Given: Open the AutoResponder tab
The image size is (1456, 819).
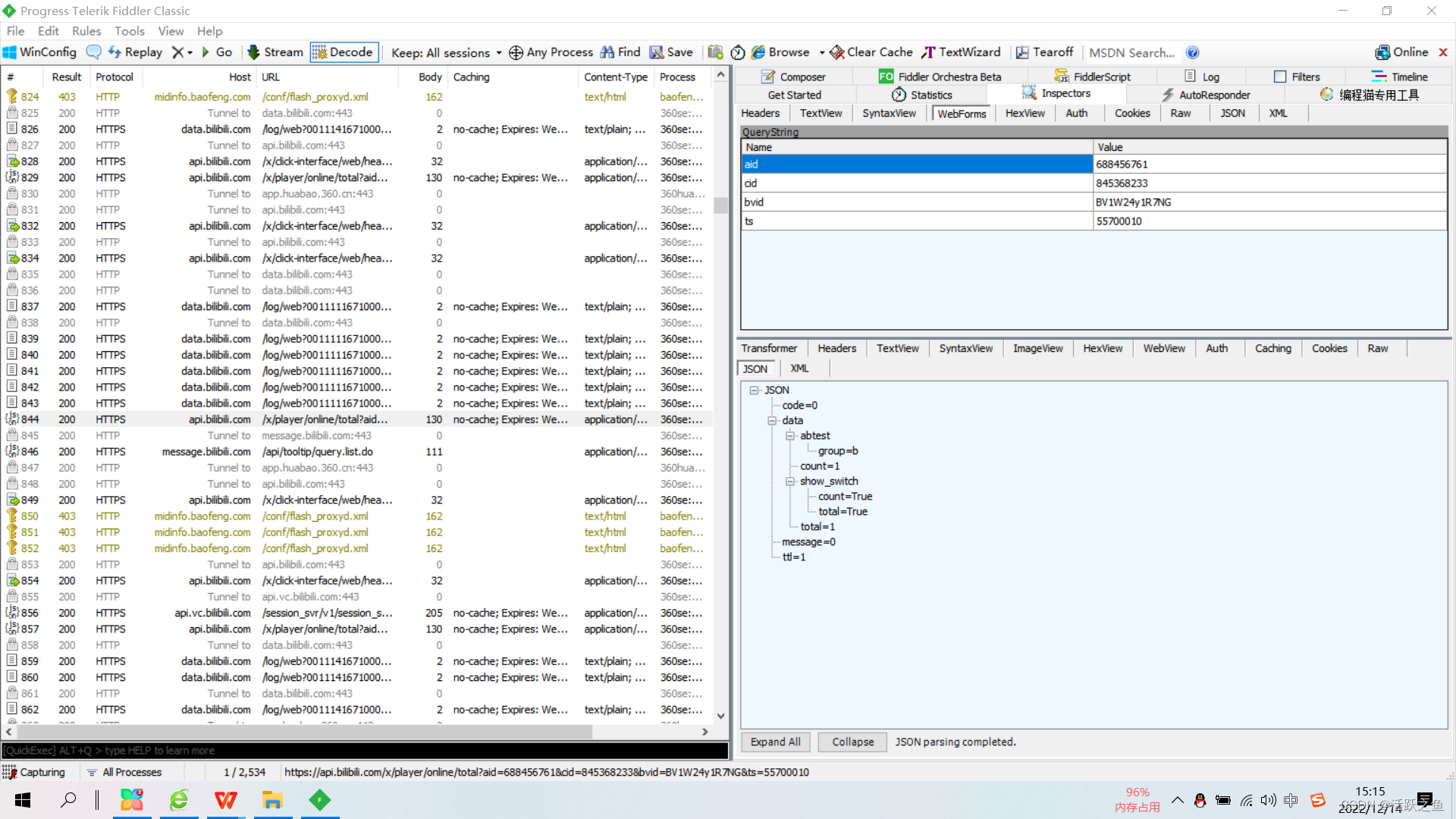Looking at the screenshot, I should pyautogui.click(x=1204, y=95).
